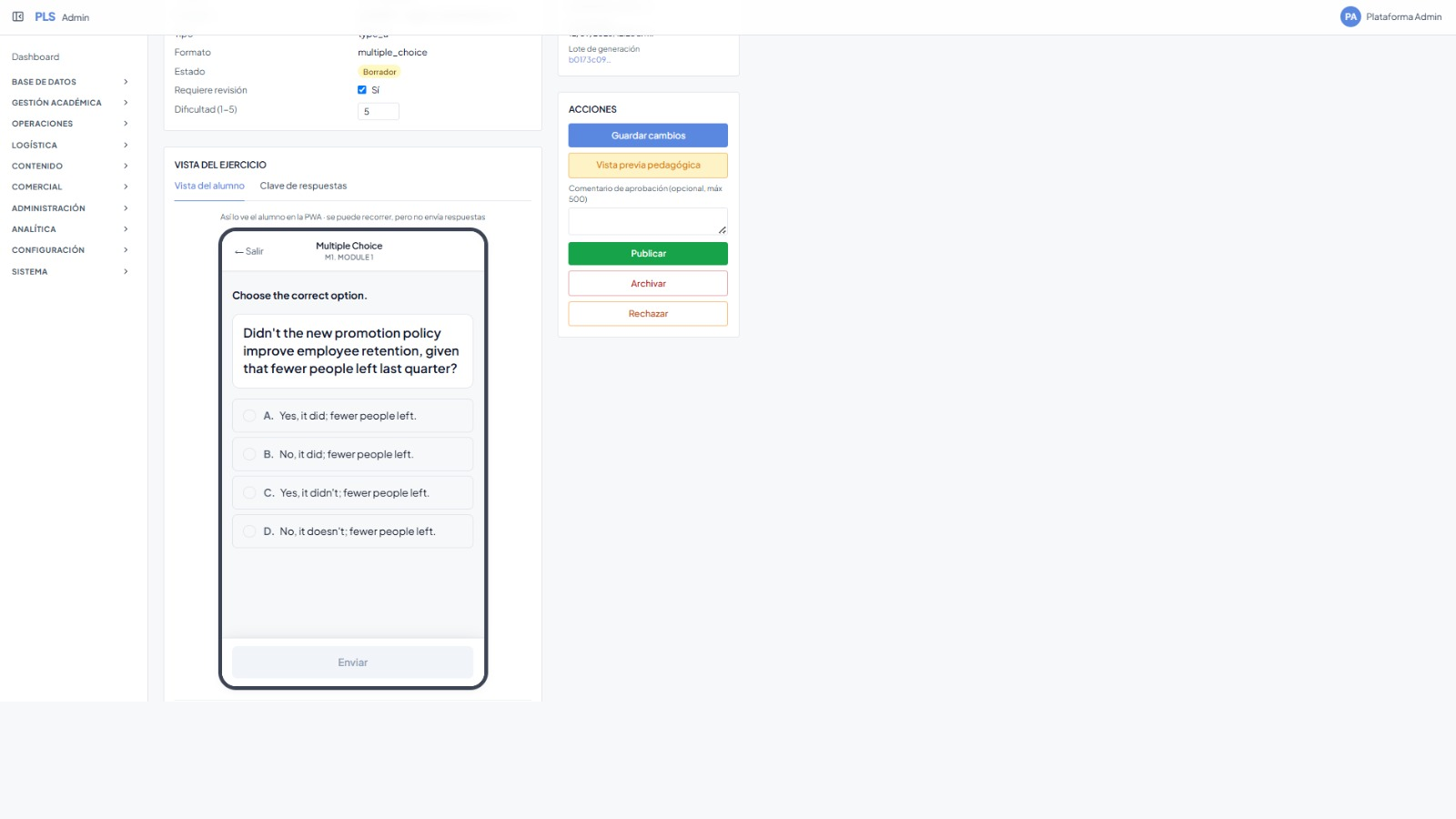This screenshot has height=819, width=1456.
Task: Click the Salir back link
Action: pyautogui.click(x=249, y=251)
